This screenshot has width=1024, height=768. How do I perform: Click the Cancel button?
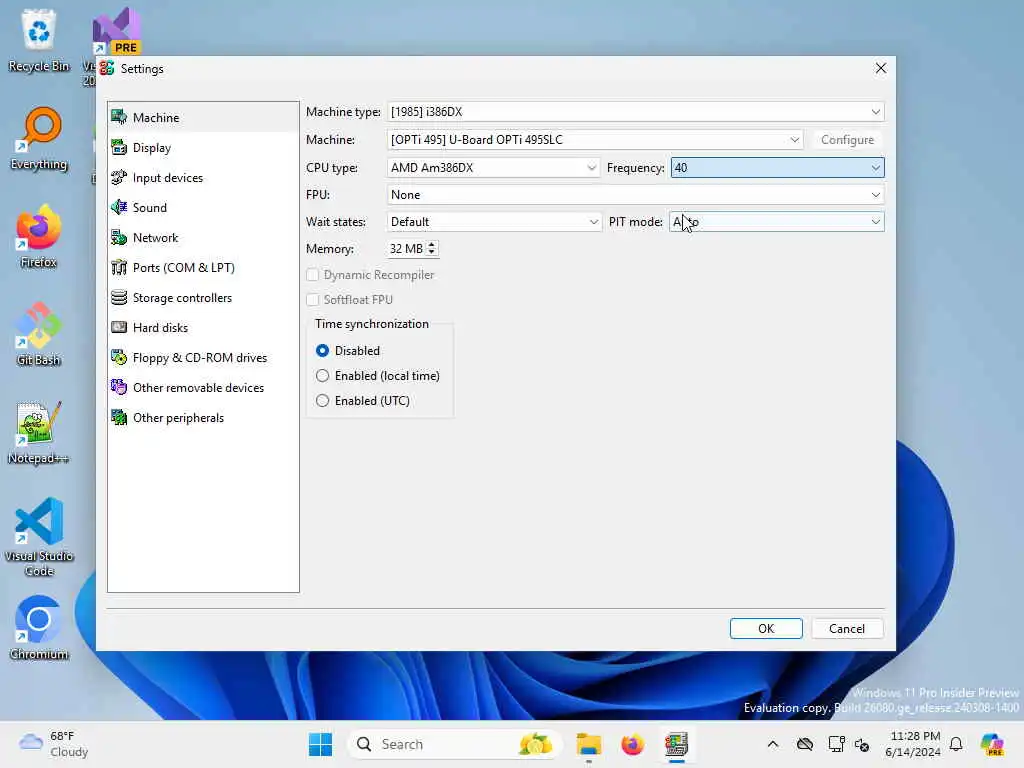coord(847,628)
